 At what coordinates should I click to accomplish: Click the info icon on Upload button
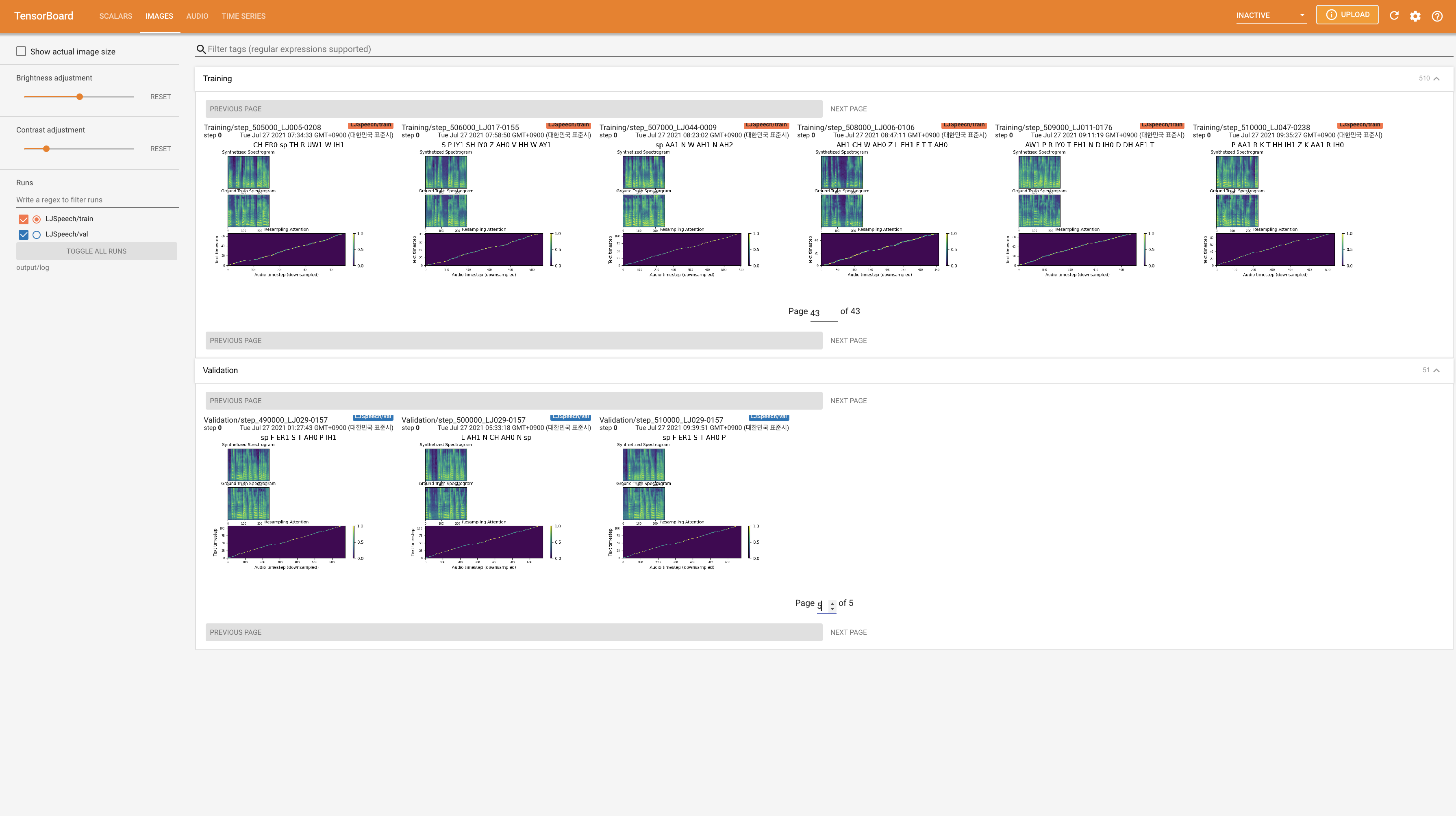[x=1331, y=15]
